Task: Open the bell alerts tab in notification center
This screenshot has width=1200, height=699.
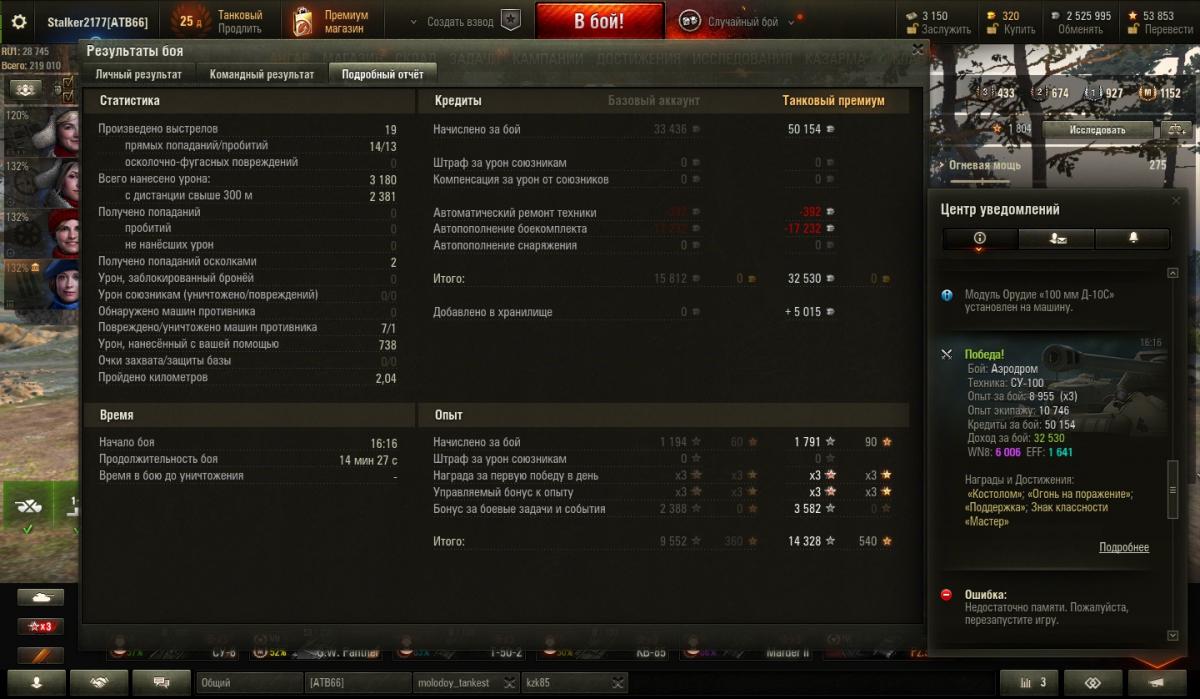Action: coord(1133,238)
